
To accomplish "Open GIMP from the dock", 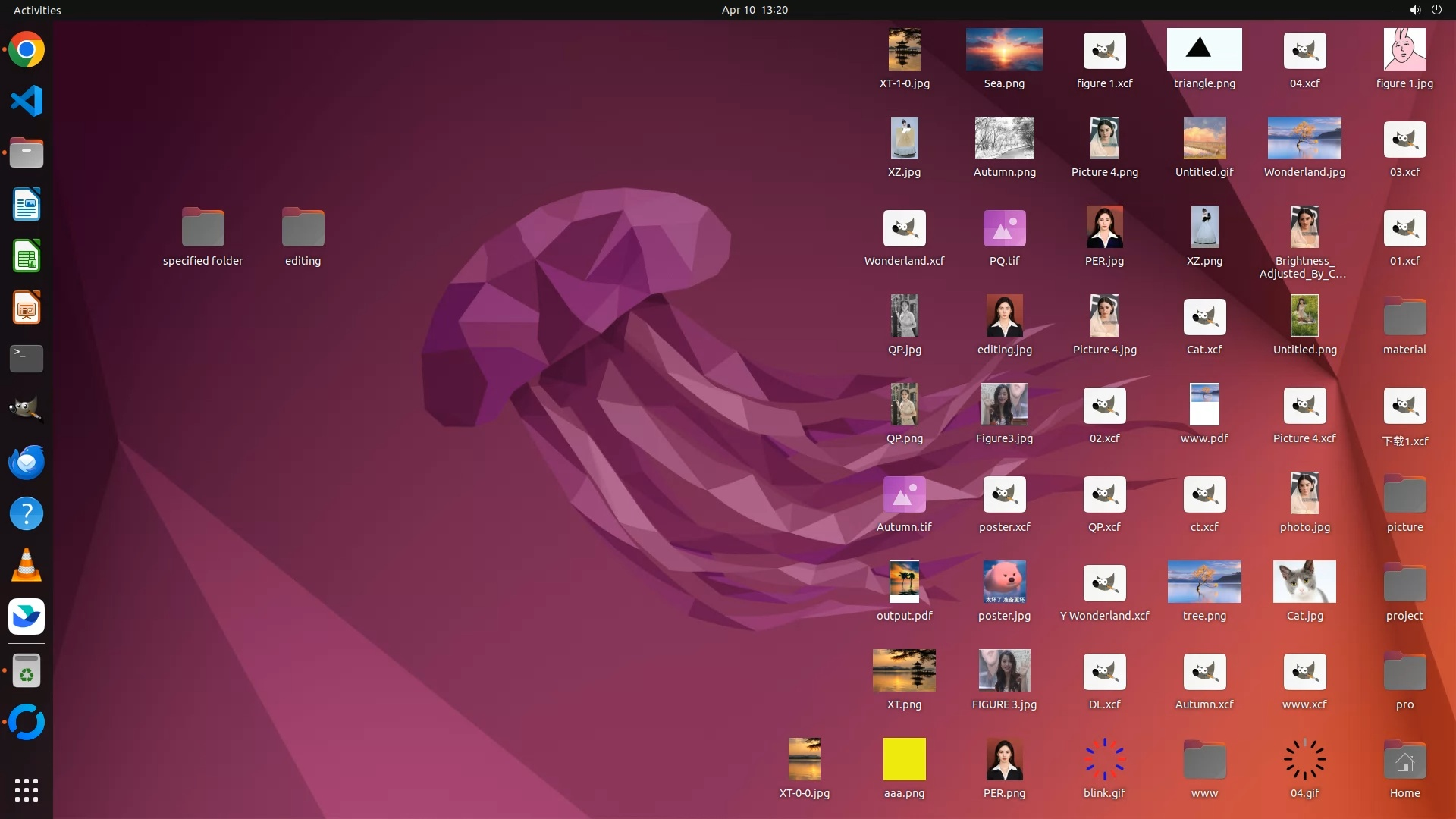I will [27, 409].
